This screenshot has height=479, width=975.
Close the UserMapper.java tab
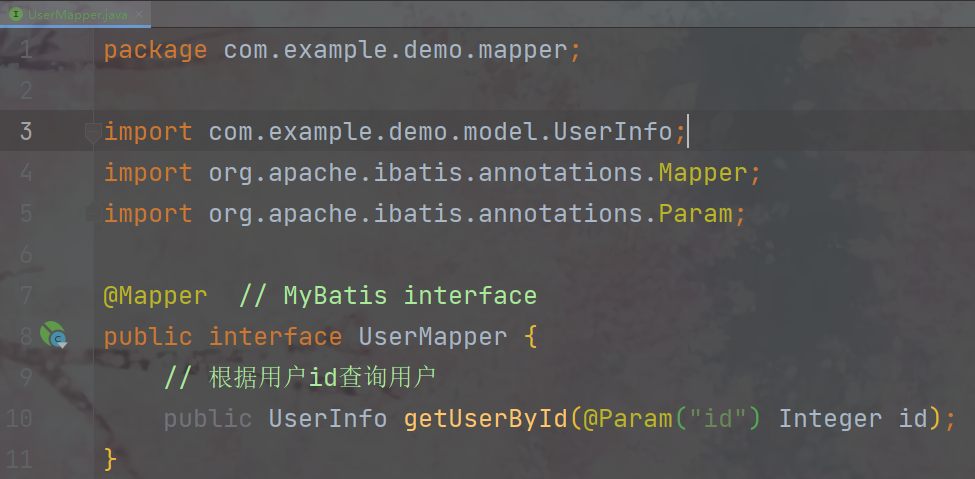pyautogui.click(x=140, y=14)
